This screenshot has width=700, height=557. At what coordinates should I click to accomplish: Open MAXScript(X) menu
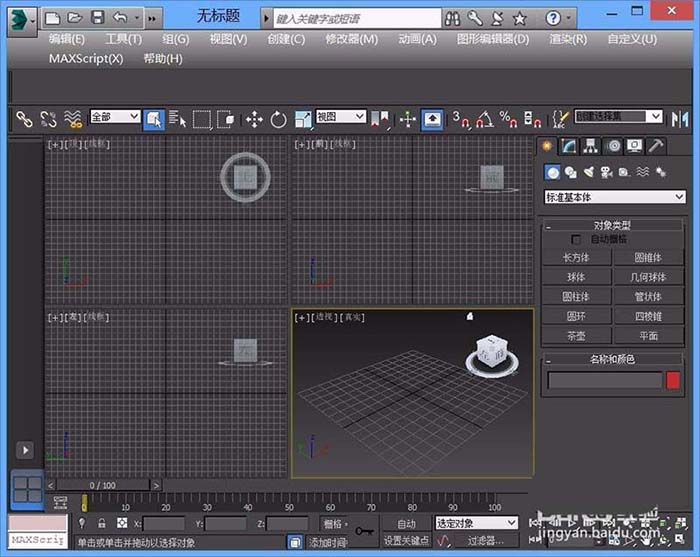coord(86,58)
